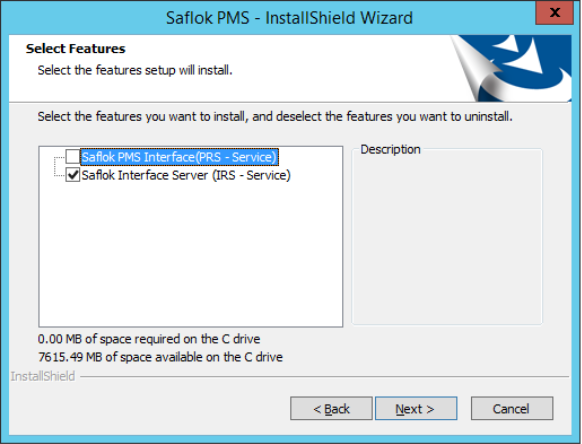Click the space available on C drive text
The height and width of the screenshot is (444, 582).
(160, 357)
